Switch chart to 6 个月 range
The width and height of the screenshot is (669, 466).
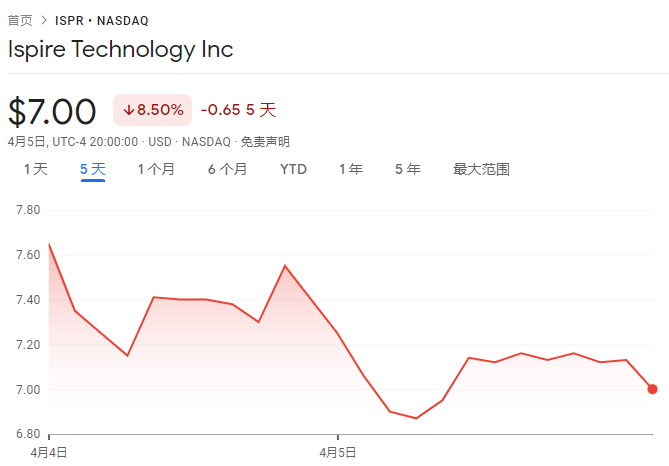click(x=227, y=169)
